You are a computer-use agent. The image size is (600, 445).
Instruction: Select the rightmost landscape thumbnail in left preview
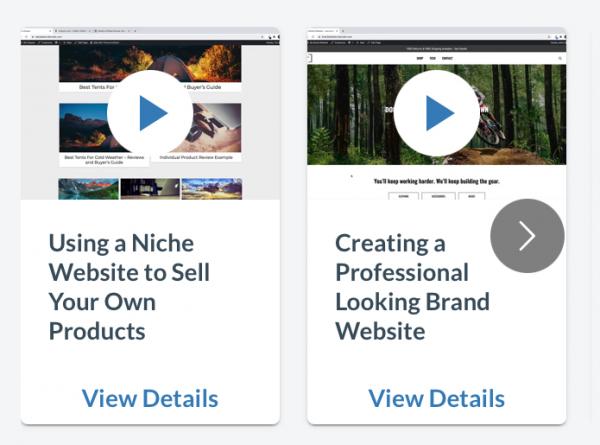click(212, 189)
